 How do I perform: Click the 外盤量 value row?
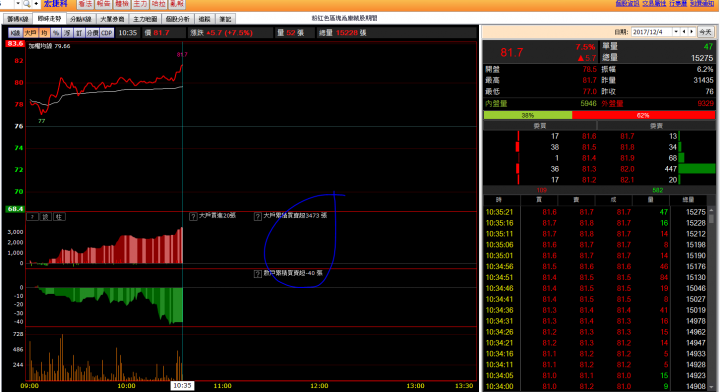click(658, 104)
